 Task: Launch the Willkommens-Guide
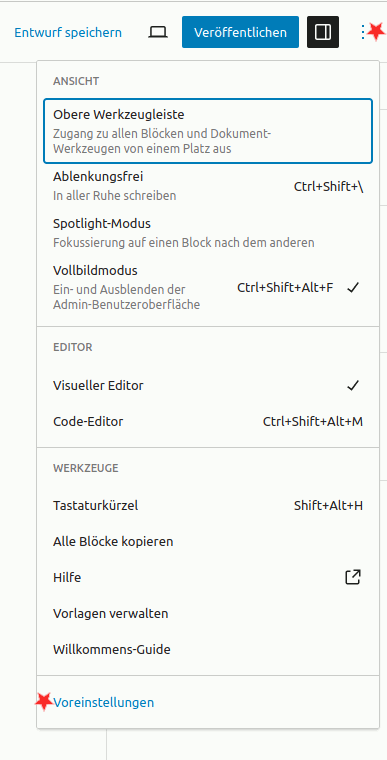point(208,649)
